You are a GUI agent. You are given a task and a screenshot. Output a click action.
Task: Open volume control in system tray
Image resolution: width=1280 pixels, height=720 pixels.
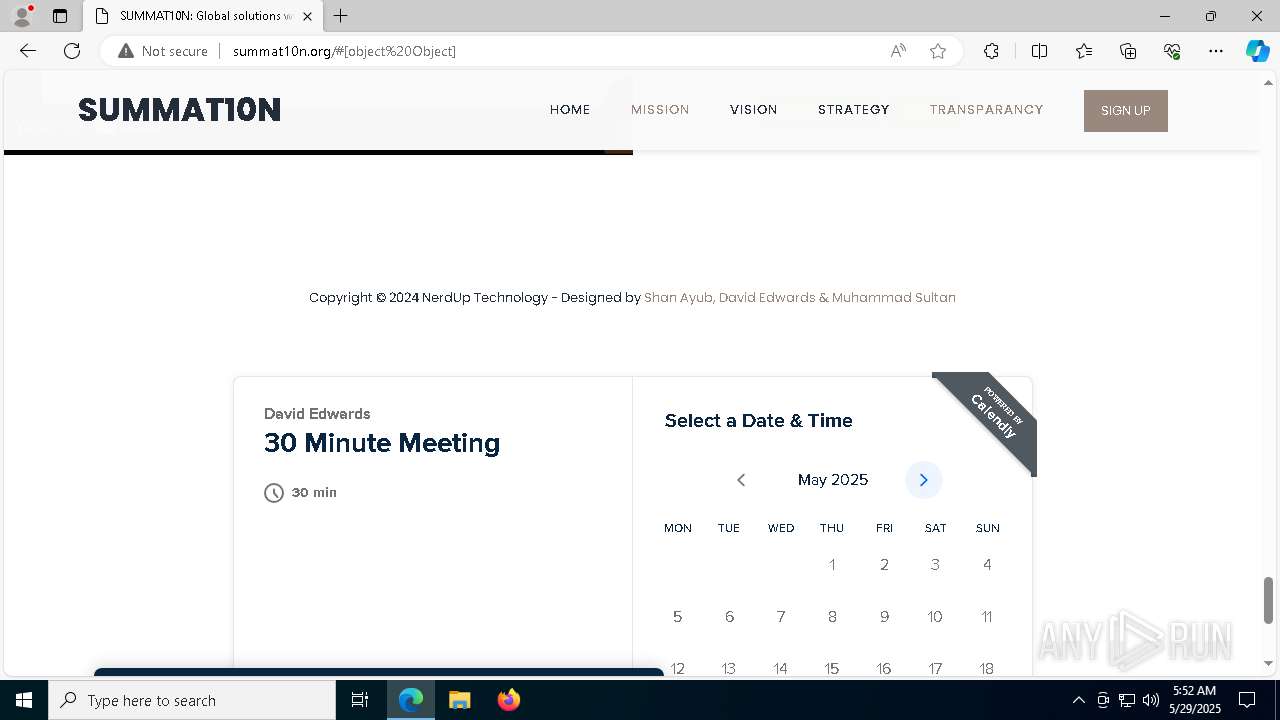pyautogui.click(x=1151, y=700)
